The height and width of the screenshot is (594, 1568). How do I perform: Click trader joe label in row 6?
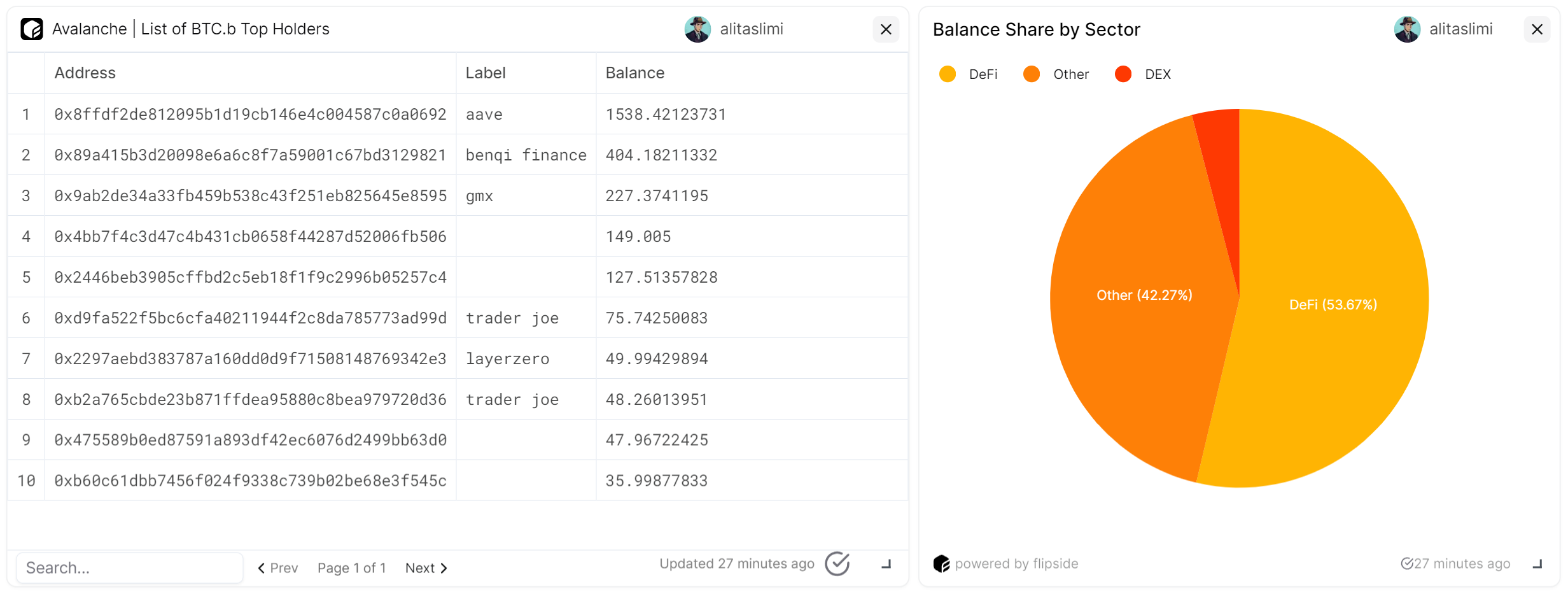pyautogui.click(x=512, y=318)
